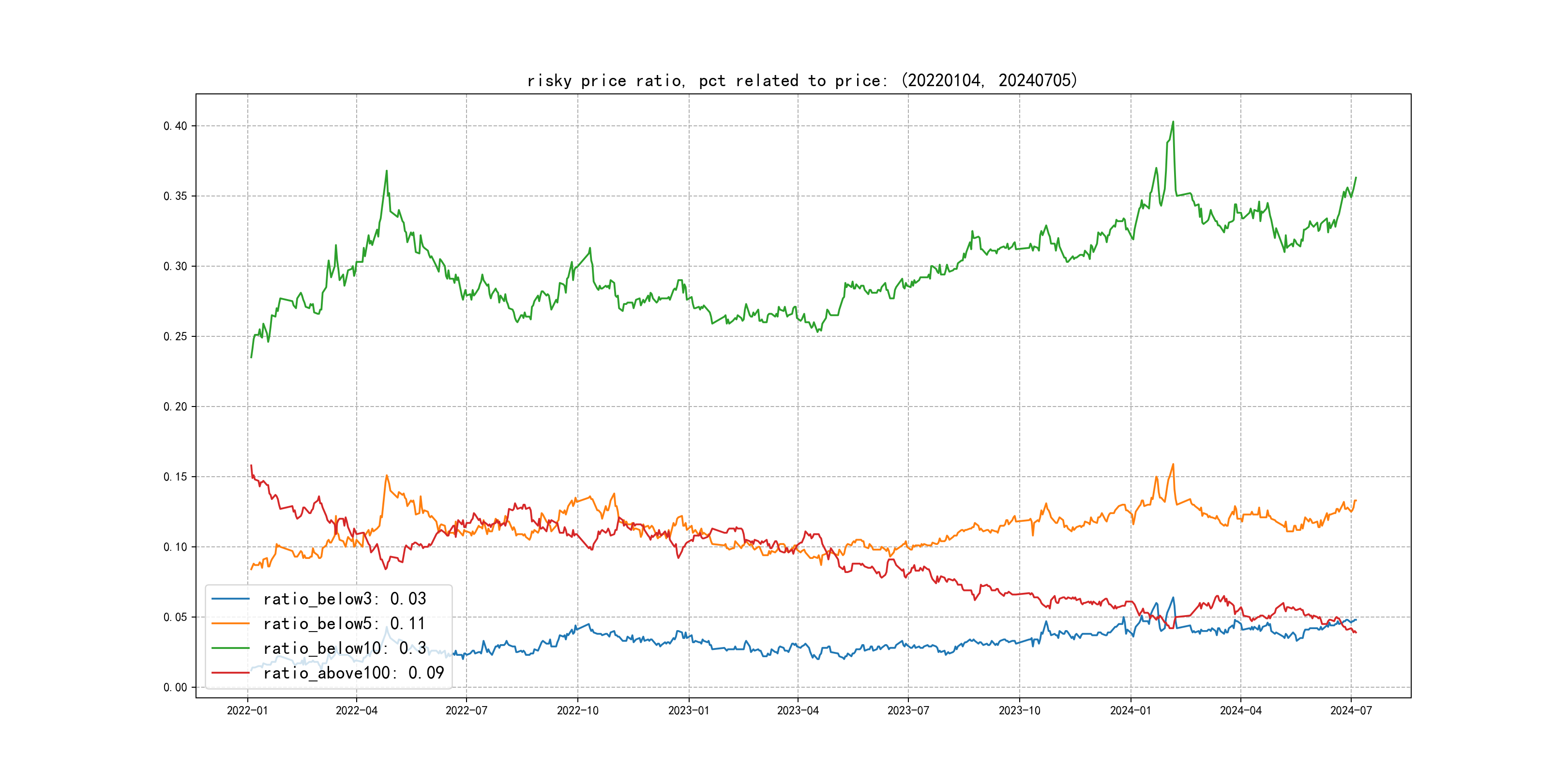Screen dimensions: 1568x784
Task: Click the 0.20 y-axis tick label
Action: [175, 407]
